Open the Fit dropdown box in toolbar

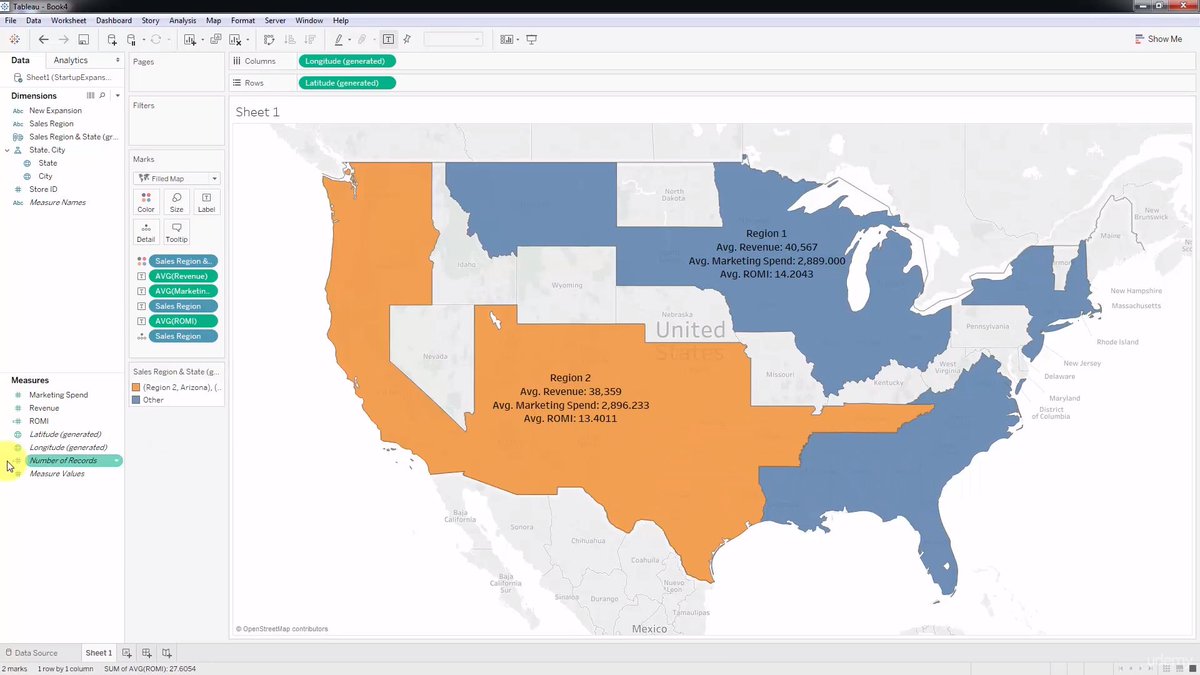(453, 39)
